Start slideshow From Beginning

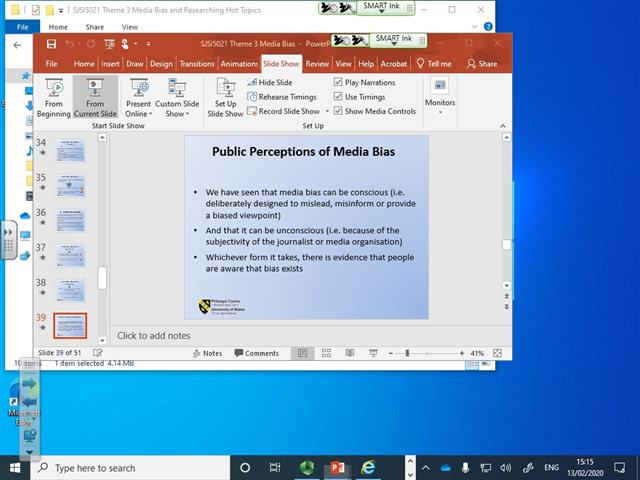(54, 97)
